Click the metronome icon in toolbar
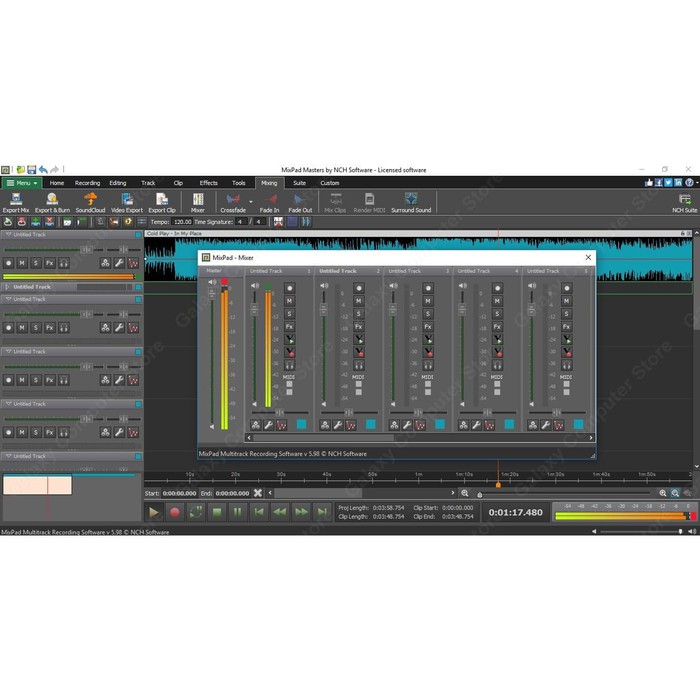 [100, 221]
